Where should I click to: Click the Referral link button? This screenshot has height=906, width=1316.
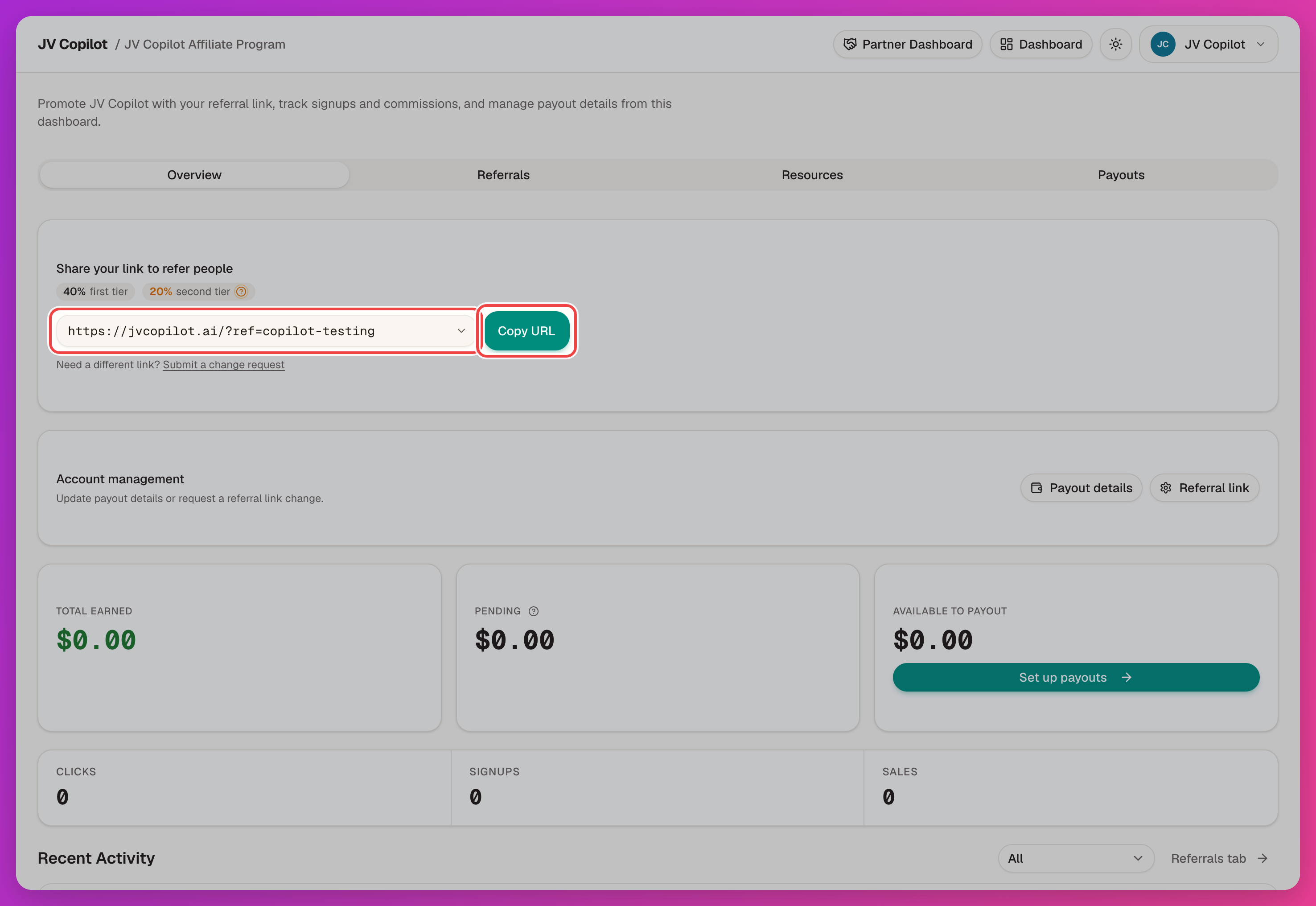tap(1204, 488)
